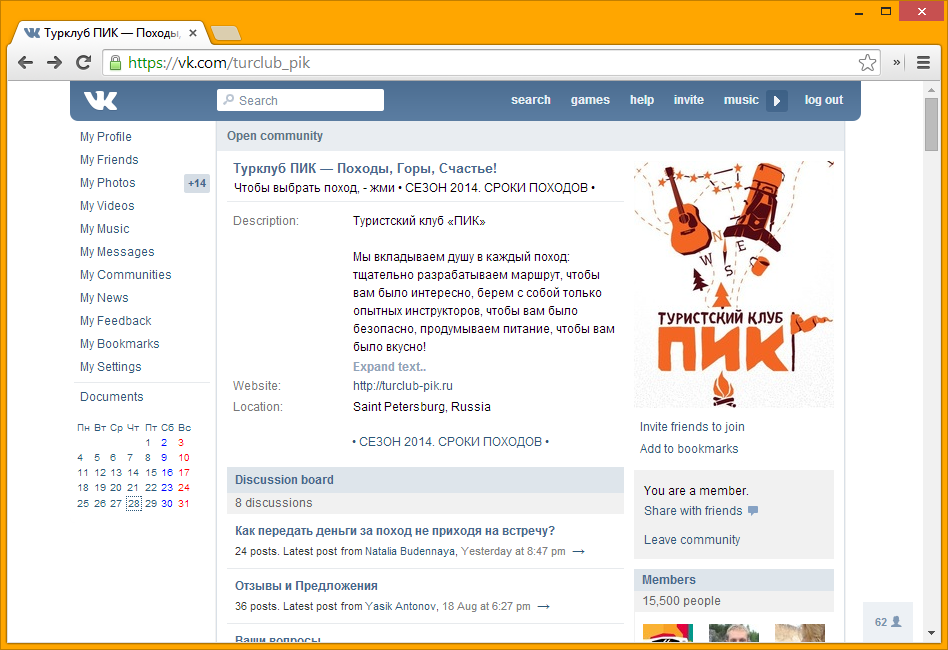The width and height of the screenshot is (948, 650).
Task: Open Chrome hamburger menu
Action: click(923, 62)
